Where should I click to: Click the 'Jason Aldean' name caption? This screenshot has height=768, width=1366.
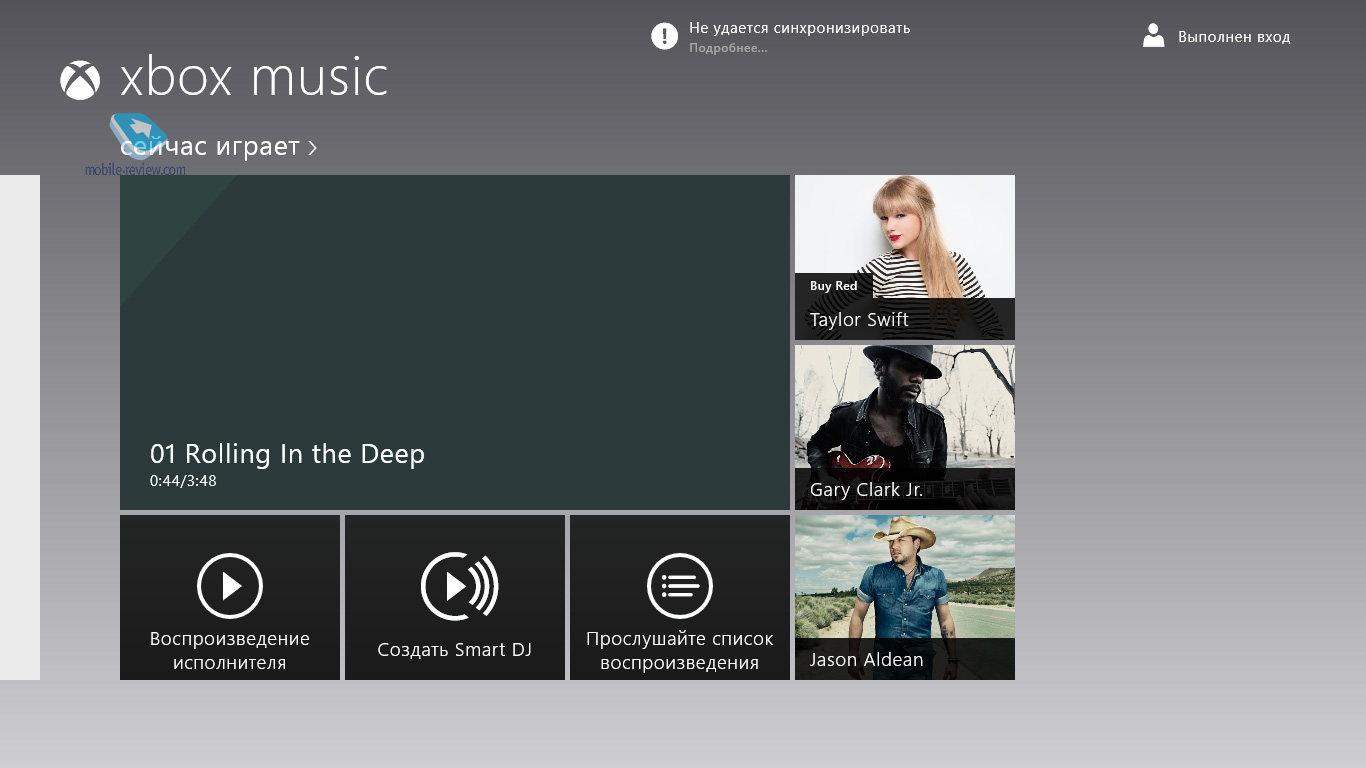tap(866, 660)
